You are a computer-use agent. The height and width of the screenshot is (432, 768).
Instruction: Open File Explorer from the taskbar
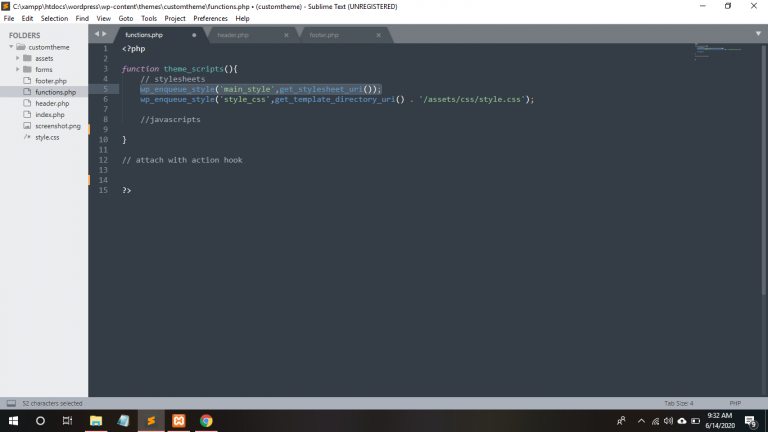96,421
